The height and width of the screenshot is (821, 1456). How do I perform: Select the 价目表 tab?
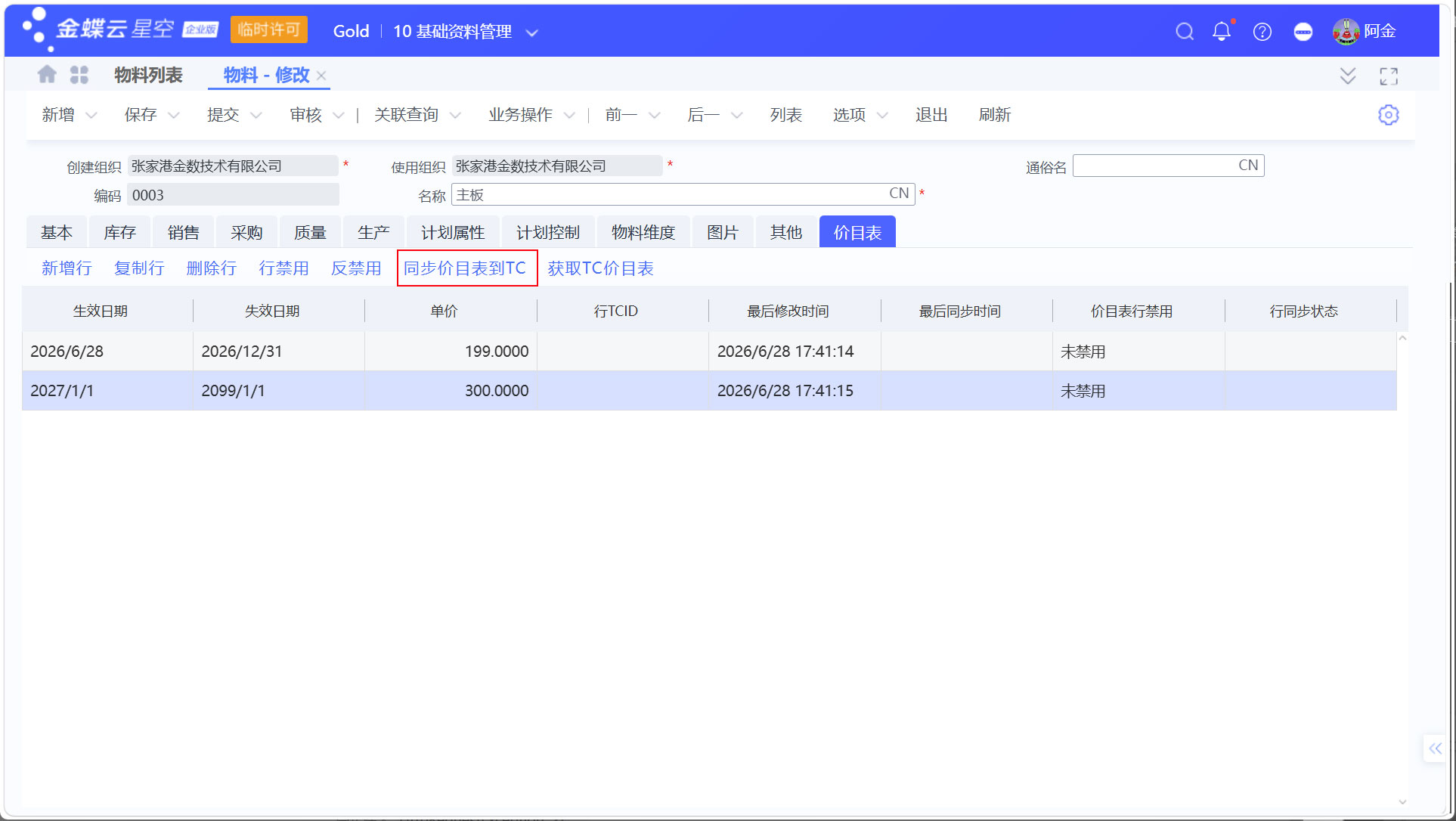pyautogui.click(x=857, y=232)
